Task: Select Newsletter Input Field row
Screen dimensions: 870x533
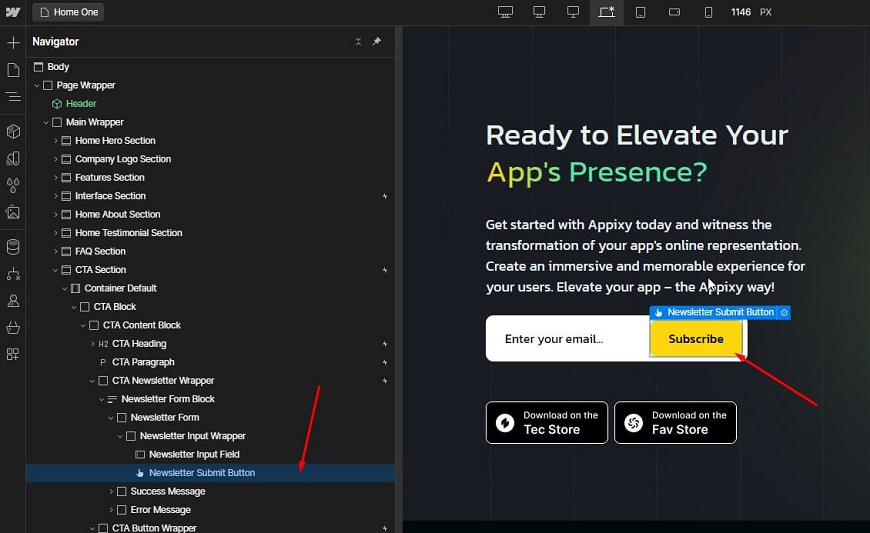Action: coord(210,454)
